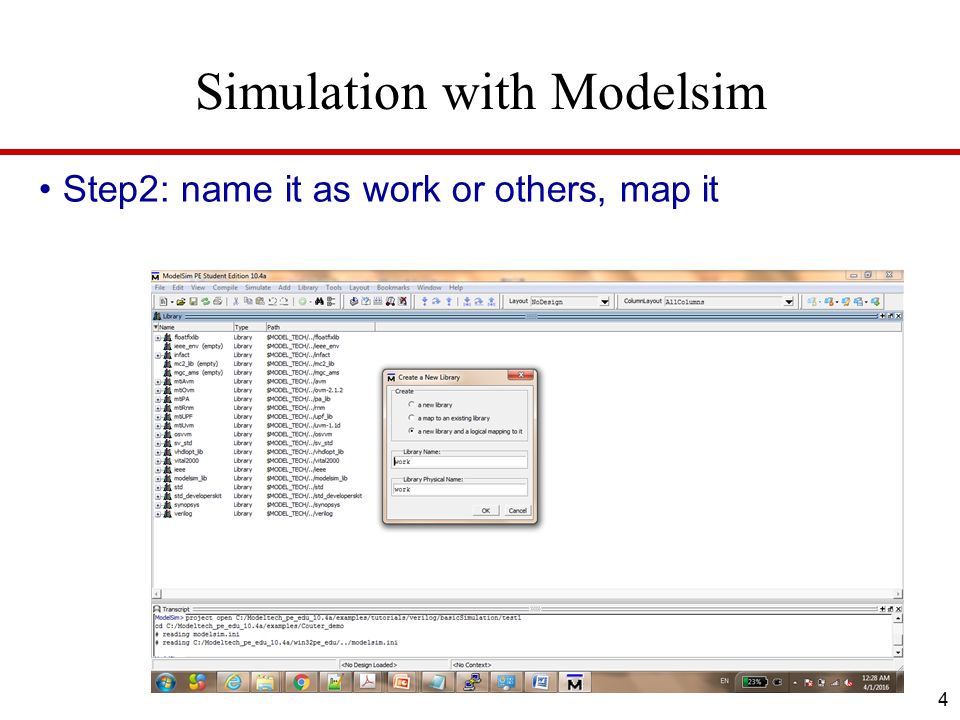Image resolution: width=960 pixels, height=720 pixels.
Task: Open the PowerPoint taskbar icon
Action: click(x=401, y=681)
